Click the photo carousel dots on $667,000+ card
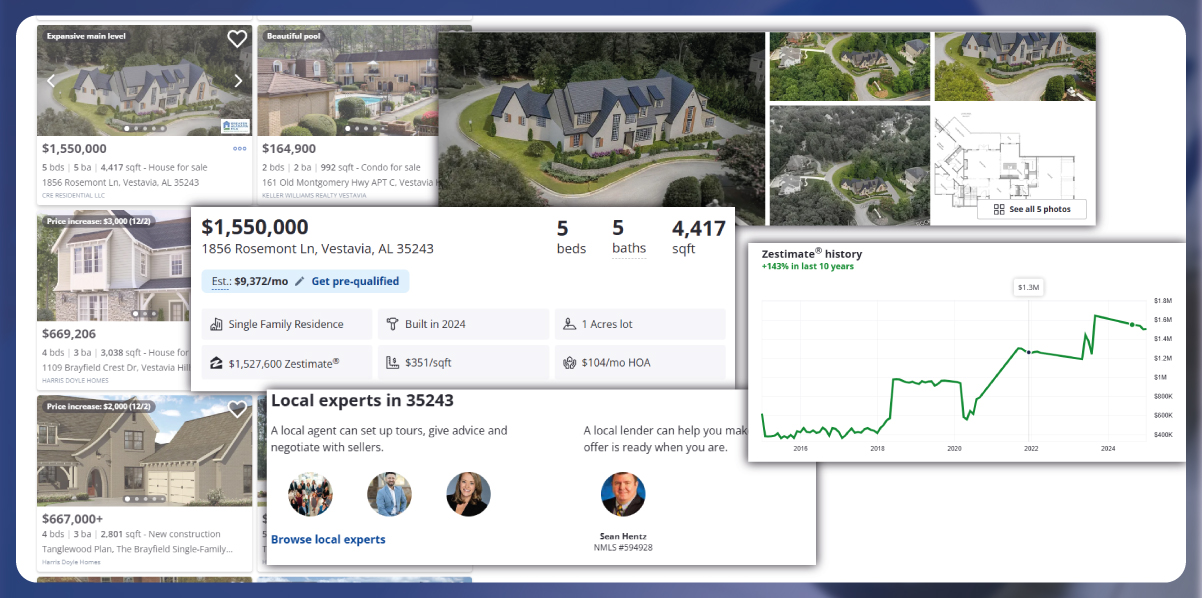Image resolution: width=1202 pixels, height=598 pixels. coord(143,498)
